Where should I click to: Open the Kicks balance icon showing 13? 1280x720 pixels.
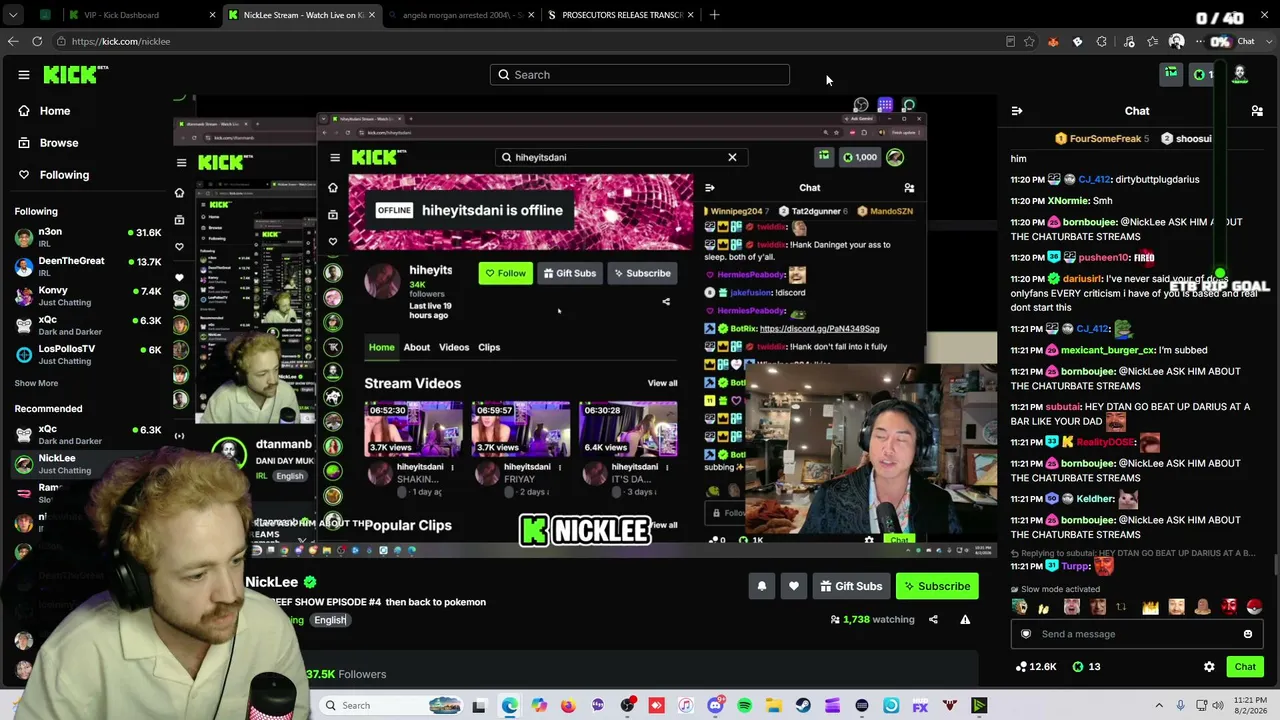tap(1086, 667)
